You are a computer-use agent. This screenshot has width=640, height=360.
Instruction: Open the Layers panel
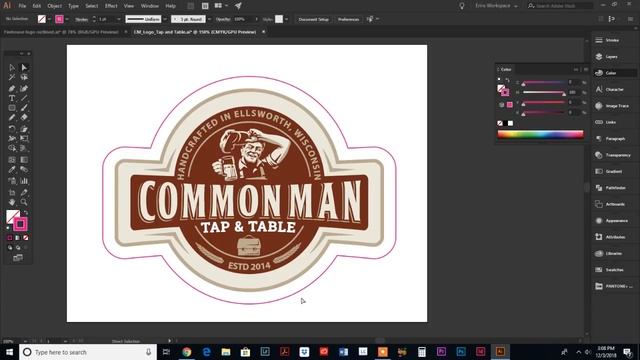point(607,57)
